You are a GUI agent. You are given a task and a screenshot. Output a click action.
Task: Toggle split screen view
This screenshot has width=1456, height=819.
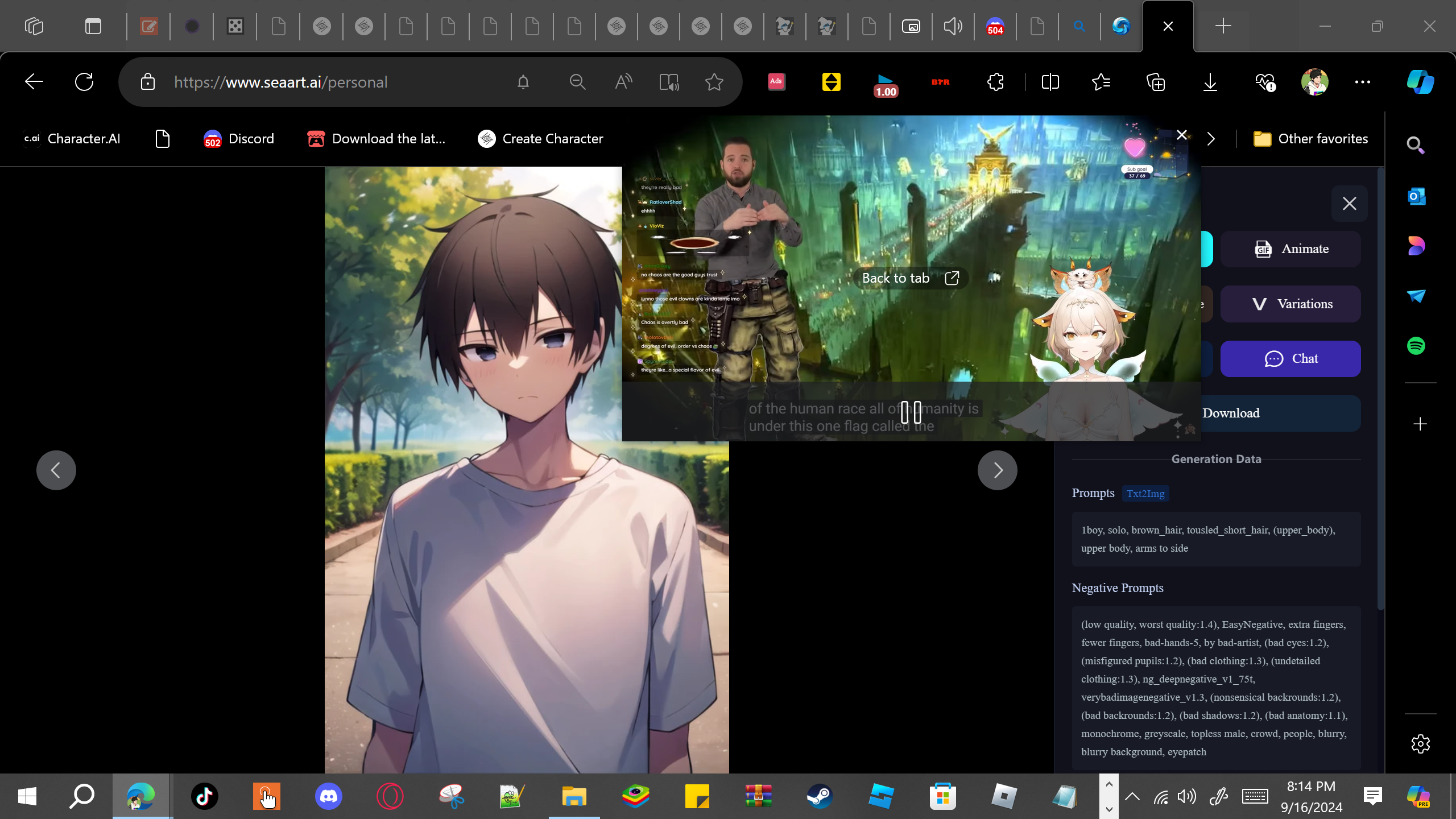pyautogui.click(x=1050, y=82)
